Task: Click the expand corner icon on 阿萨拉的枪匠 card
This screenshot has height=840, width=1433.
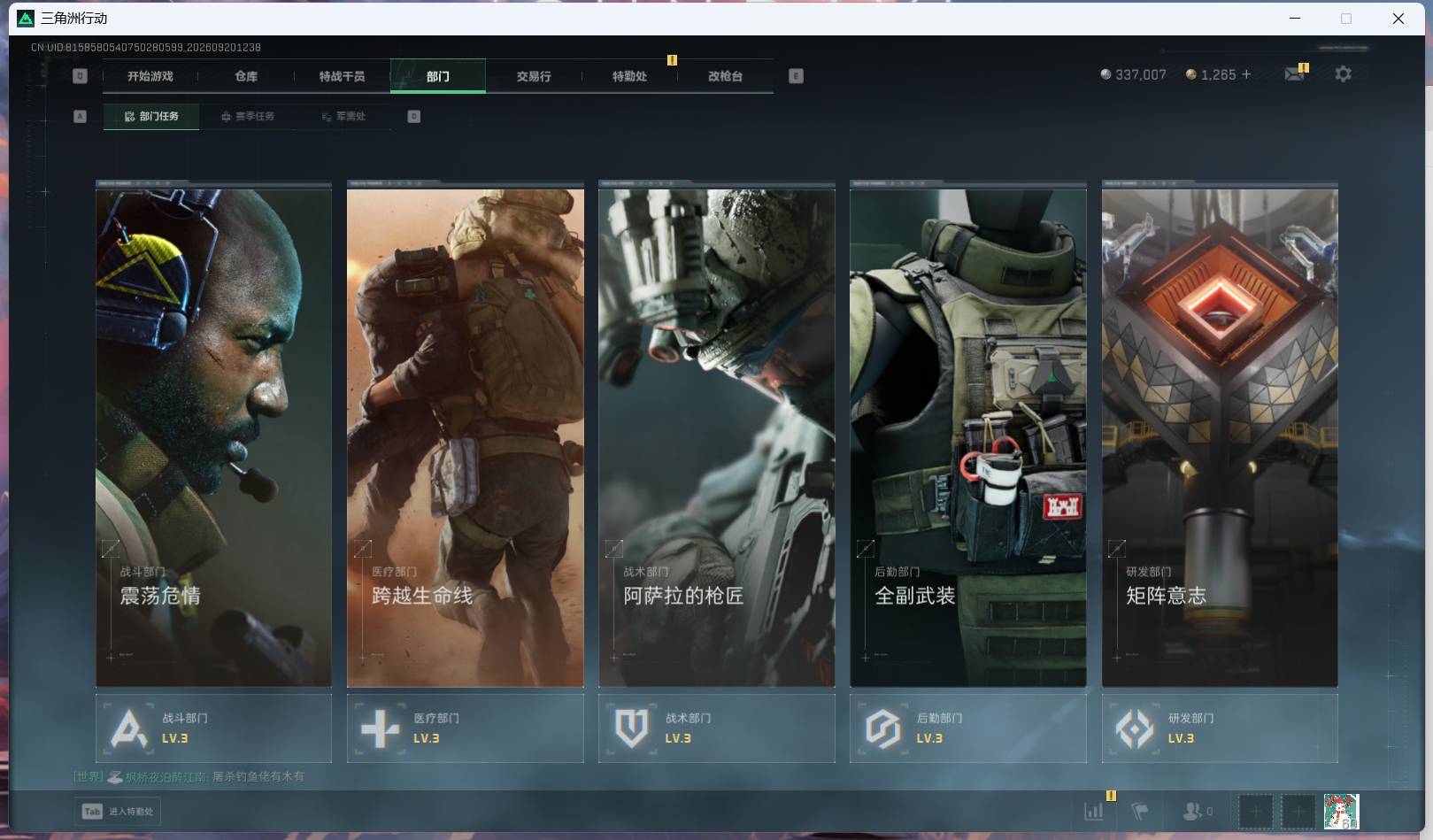Action: tap(613, 549)
